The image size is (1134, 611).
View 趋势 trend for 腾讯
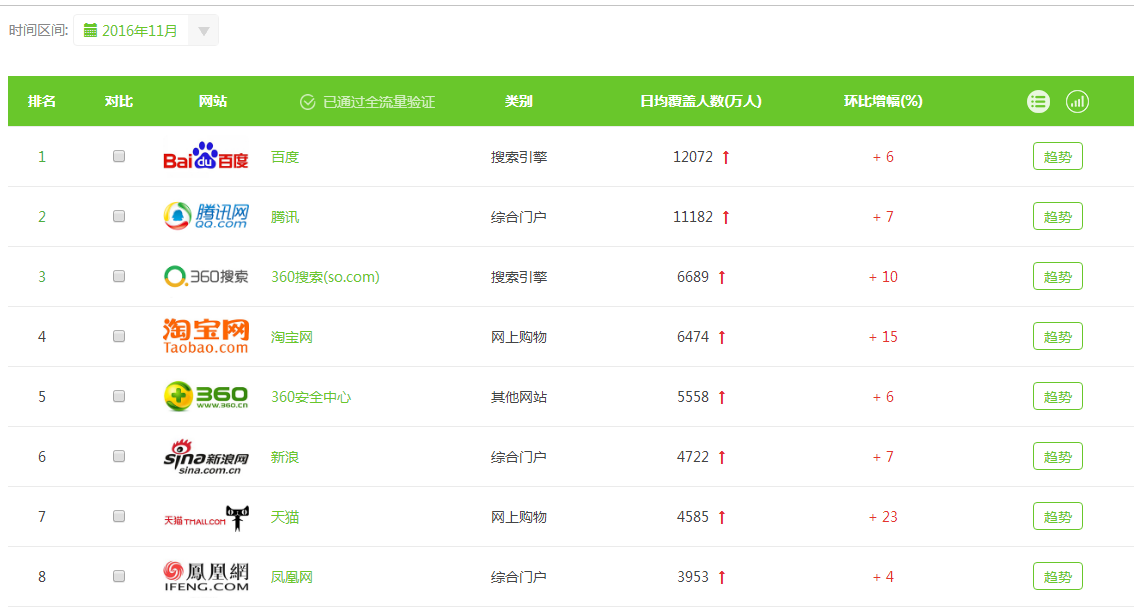pos(1057,217)
